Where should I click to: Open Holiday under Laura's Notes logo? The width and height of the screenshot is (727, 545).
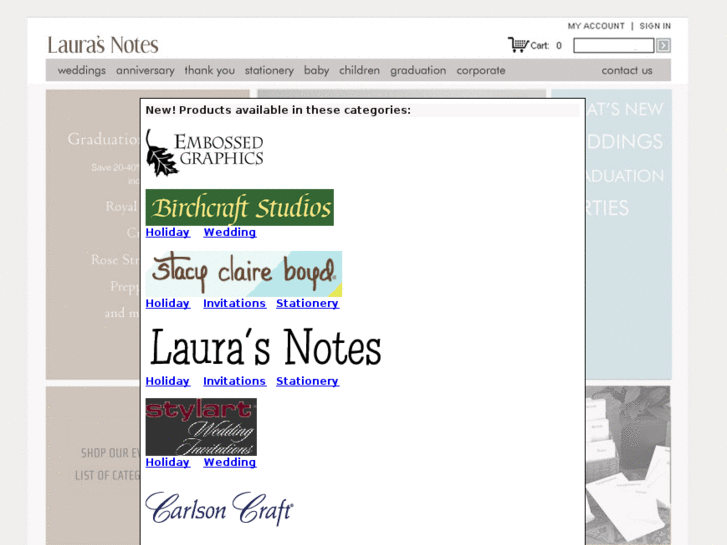point(167,381)
